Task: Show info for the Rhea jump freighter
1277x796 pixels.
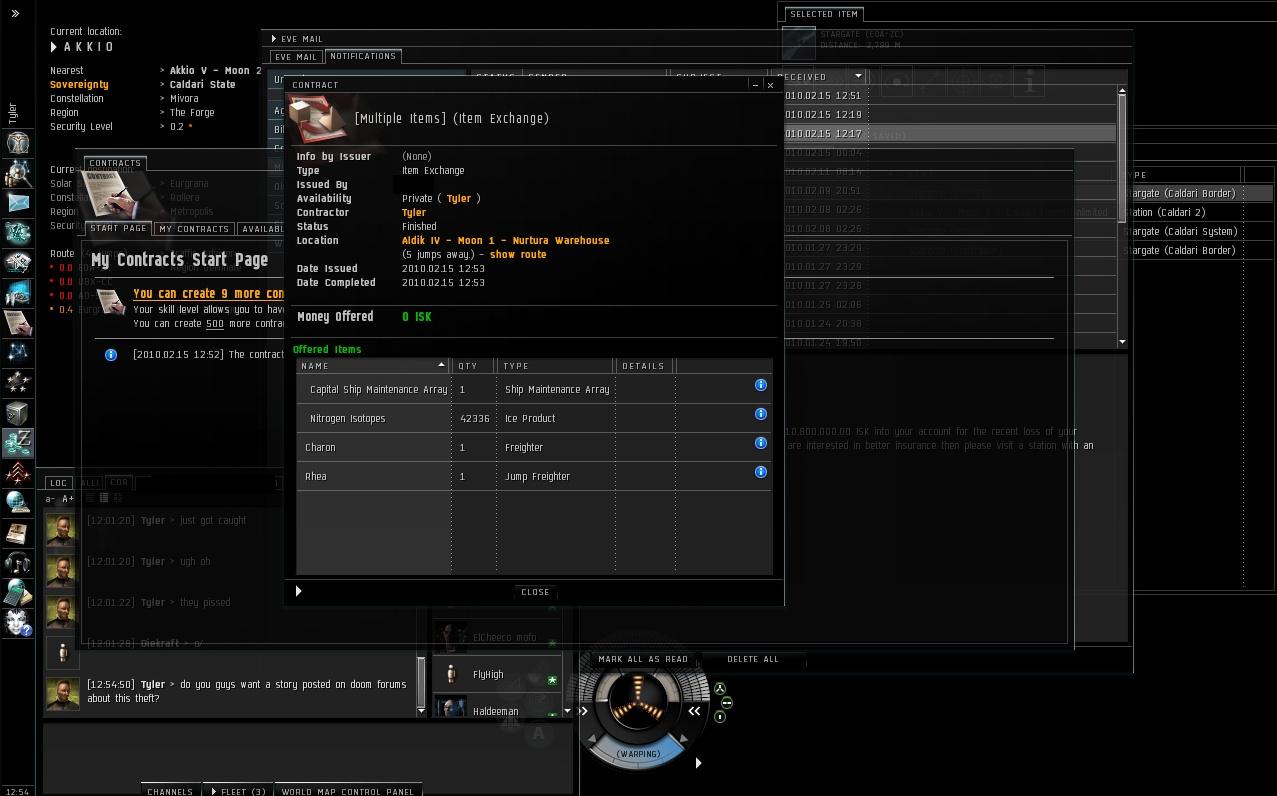Action: tap(760, 472)
